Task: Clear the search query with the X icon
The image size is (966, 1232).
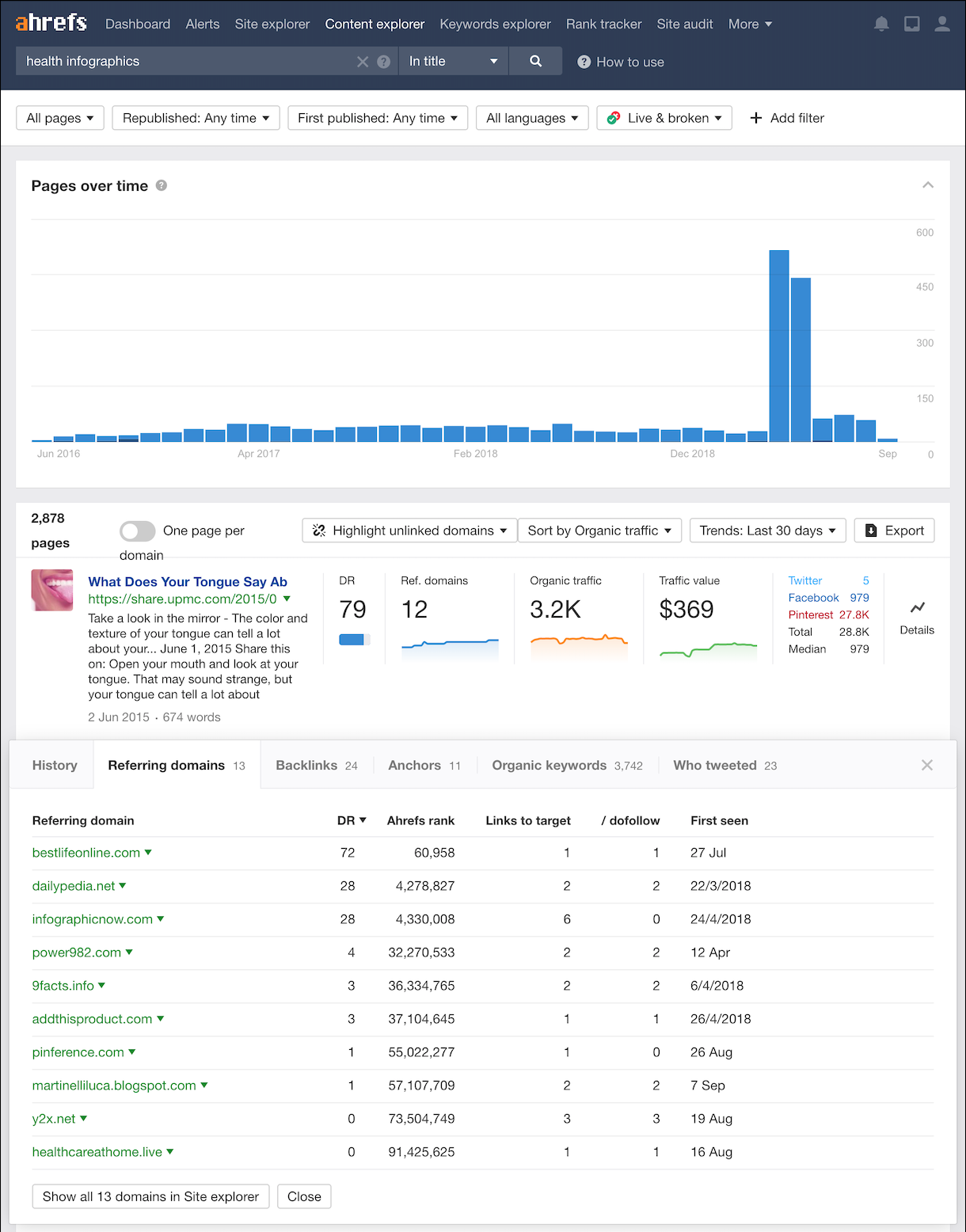Action: pyautogui.click(x=363, y=62)
